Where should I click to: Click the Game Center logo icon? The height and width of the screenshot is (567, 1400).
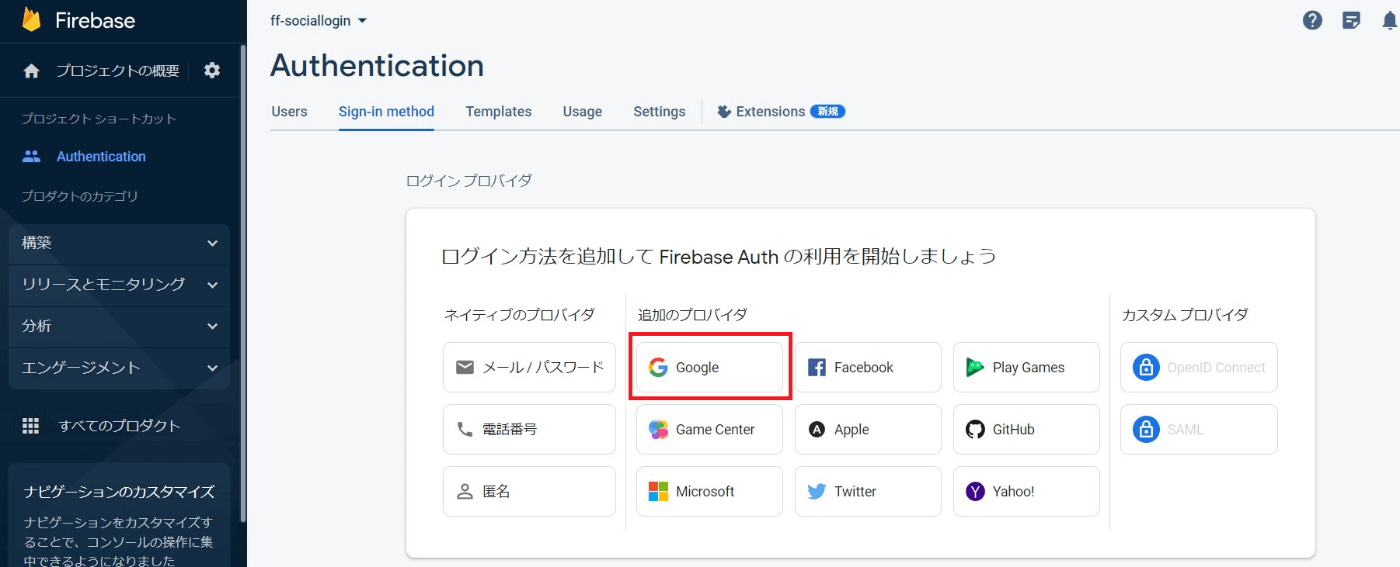pyautogui.click(x=658, y=429)
